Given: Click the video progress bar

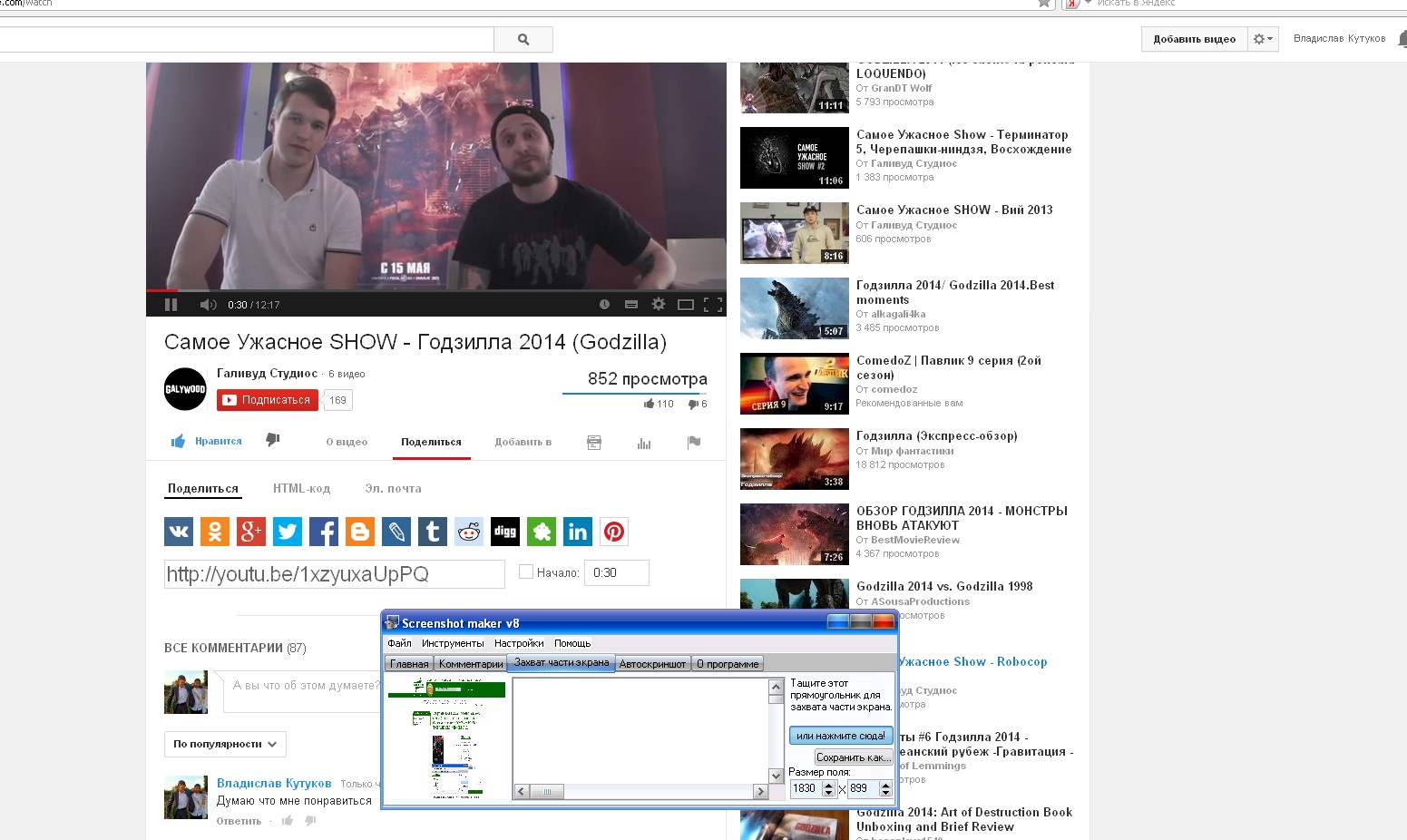Looking at the screenshot, I should (436, 290).
